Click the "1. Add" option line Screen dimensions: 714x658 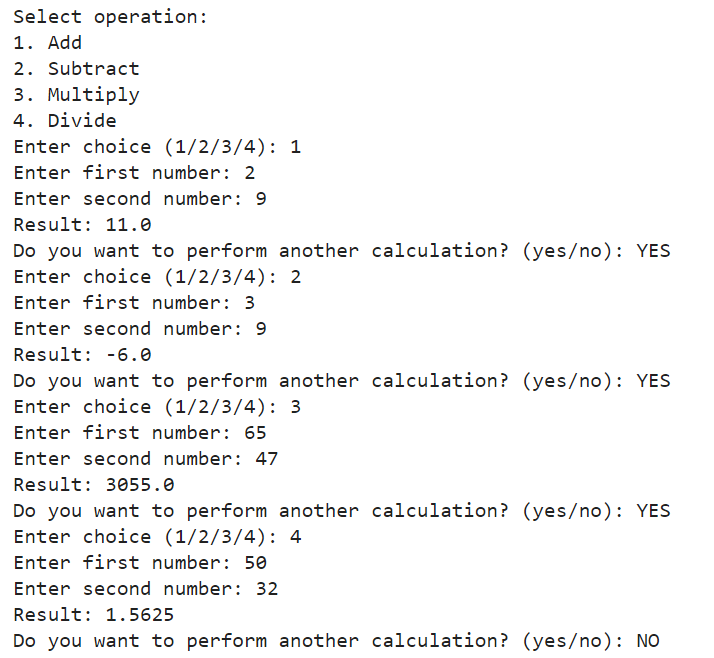tap(48, 43)
